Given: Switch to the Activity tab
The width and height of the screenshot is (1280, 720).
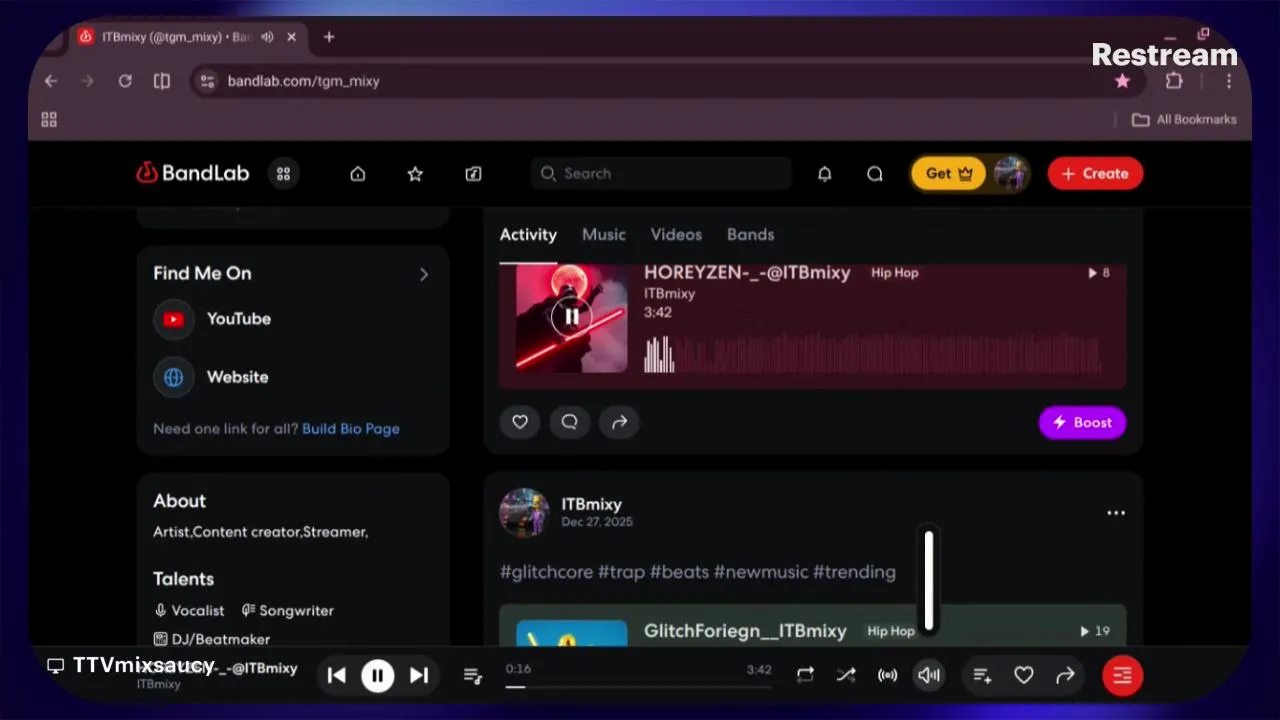Looking at the screenshot, I should [528, 235].
